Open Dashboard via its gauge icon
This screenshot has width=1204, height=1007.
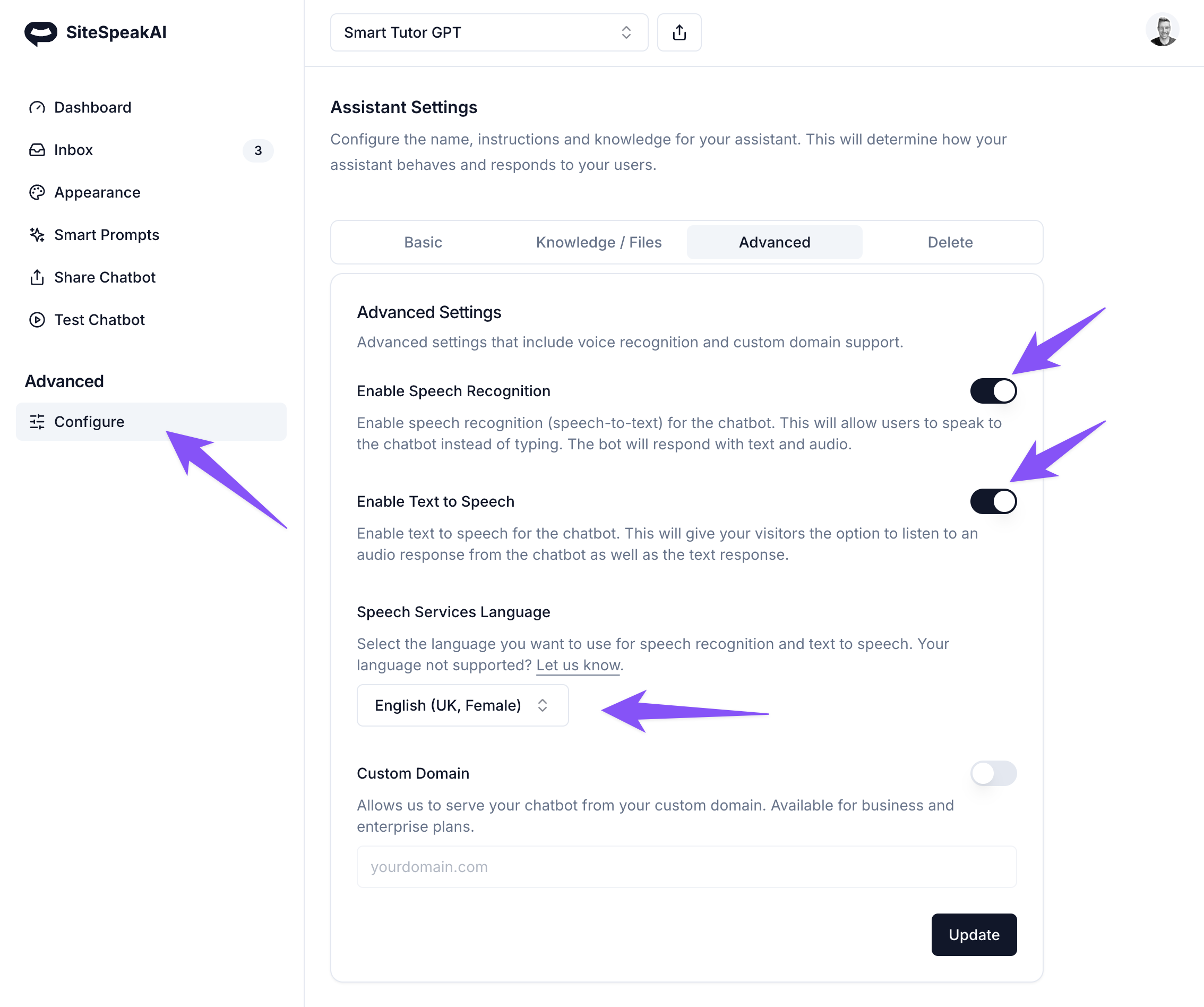coord(37,107)
